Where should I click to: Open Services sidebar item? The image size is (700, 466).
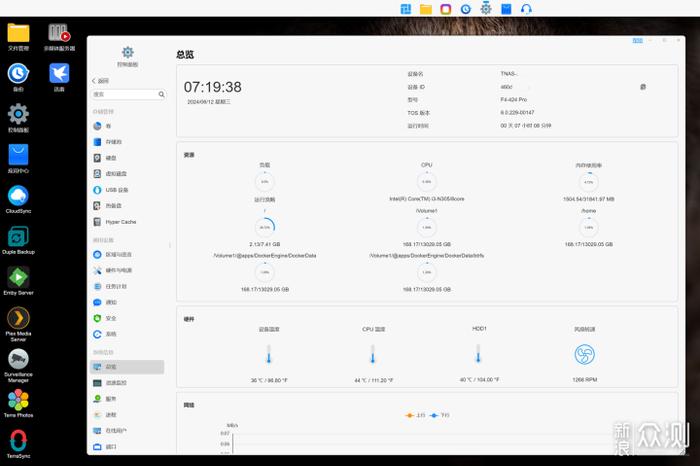(128, 399)
